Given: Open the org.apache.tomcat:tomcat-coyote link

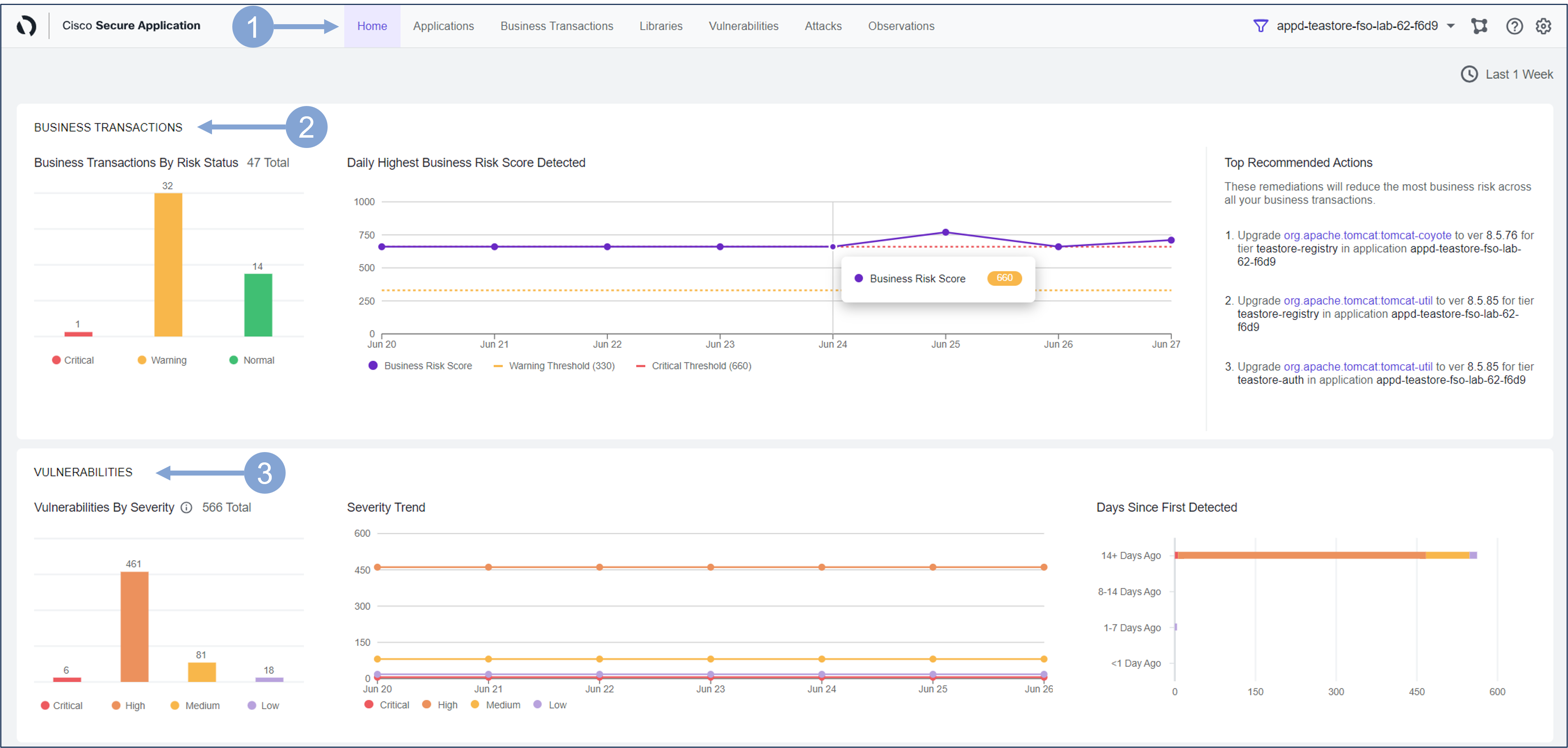Looking at the screenshot, I should point(1367,235).
